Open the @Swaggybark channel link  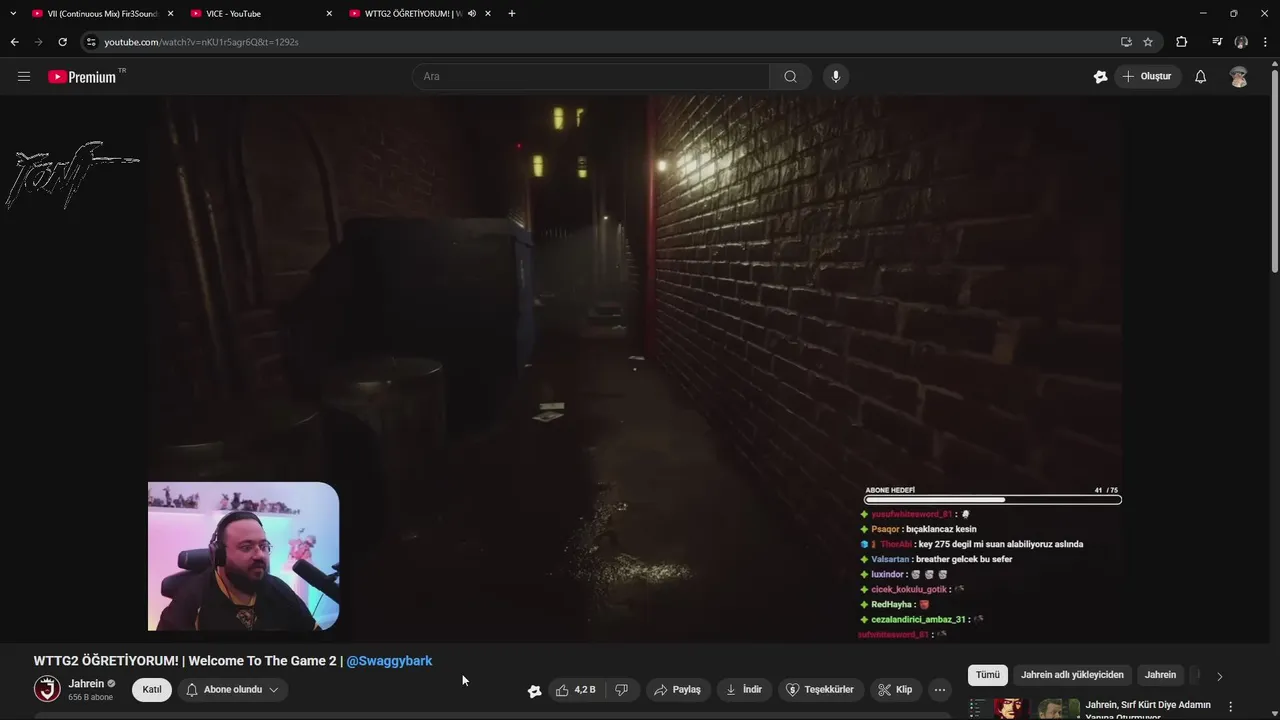click(x=389, y=661)
